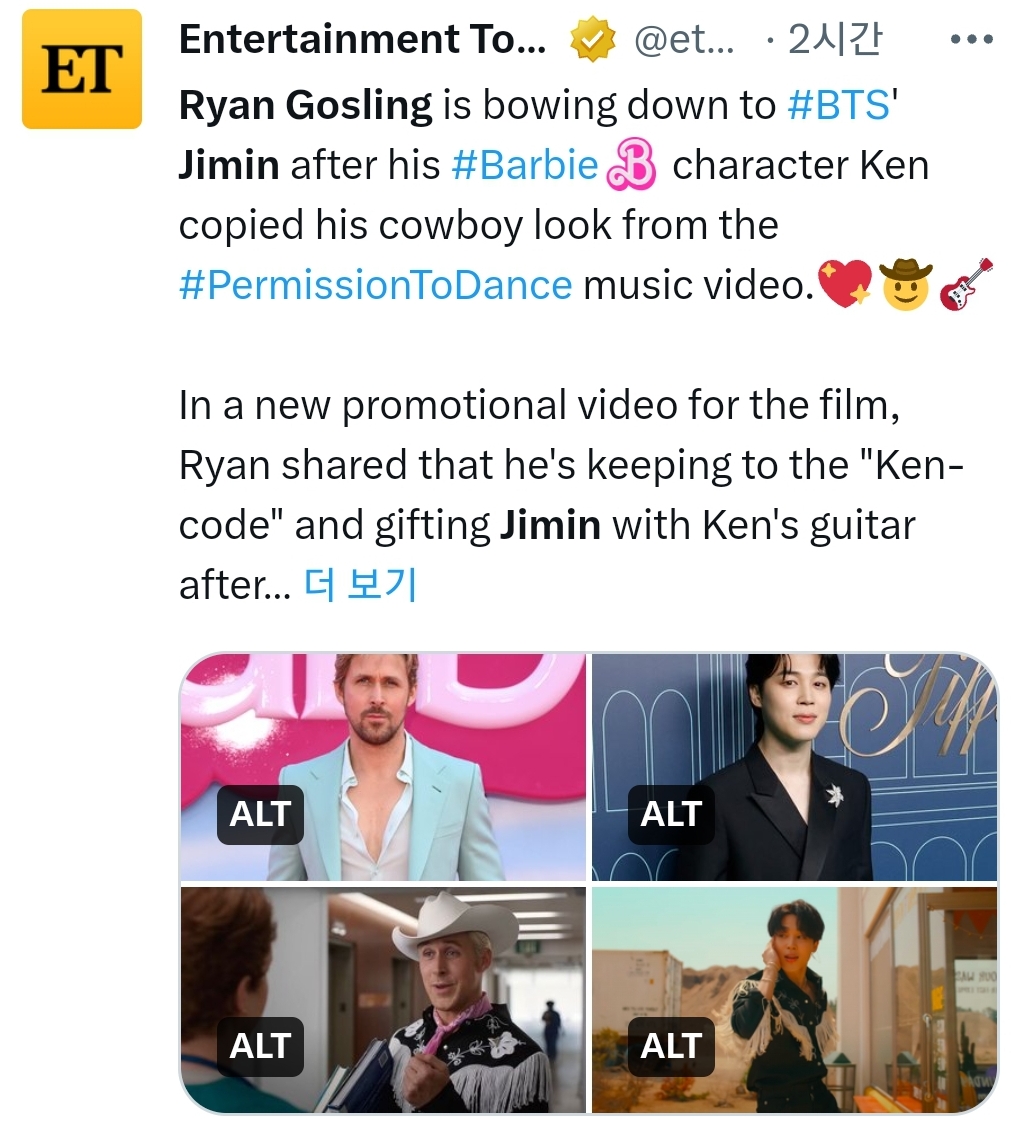
Task: View Ryan Gosling pastel suit photo
Action: pyautogui.click(x=383, y=767)
